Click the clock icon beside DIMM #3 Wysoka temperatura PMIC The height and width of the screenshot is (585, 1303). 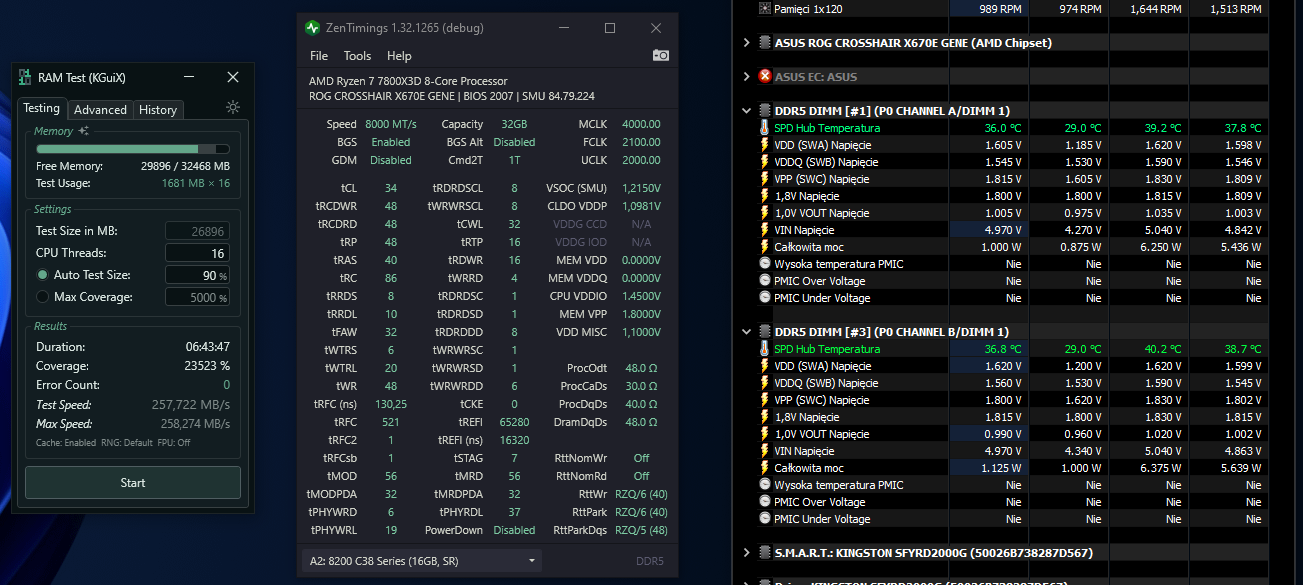click(765, 485)
